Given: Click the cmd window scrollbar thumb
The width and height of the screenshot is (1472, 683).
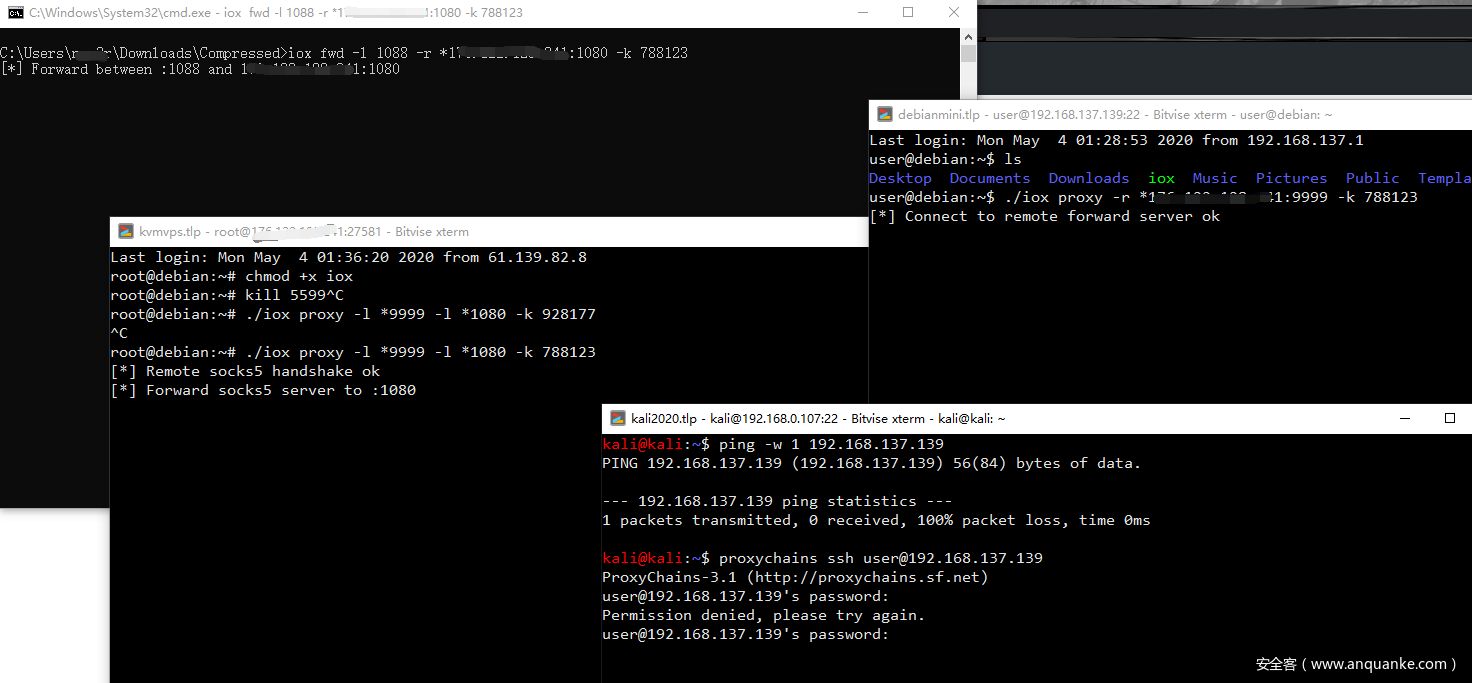Looking at the screenshot, I should click(x=968, y=54).
